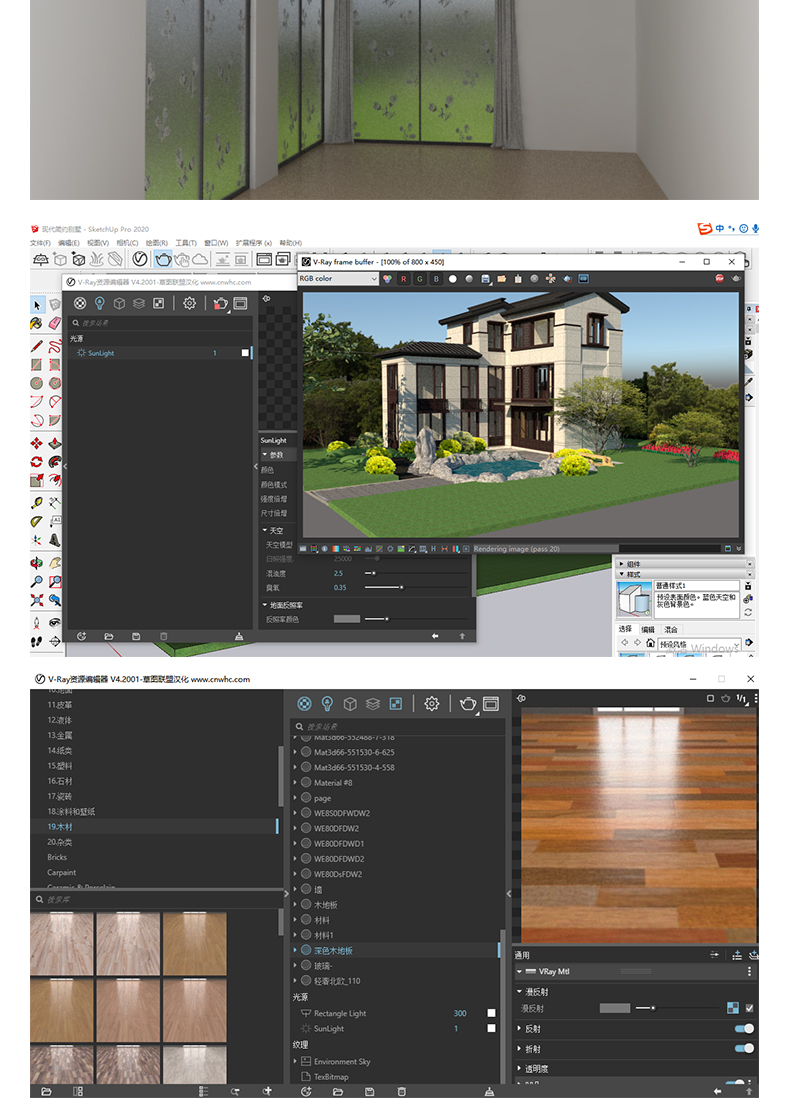Click the first wood thumbnail in the library grid
Image resolution: width=790 pixels, height=1116 pixels.
(62, 944)
